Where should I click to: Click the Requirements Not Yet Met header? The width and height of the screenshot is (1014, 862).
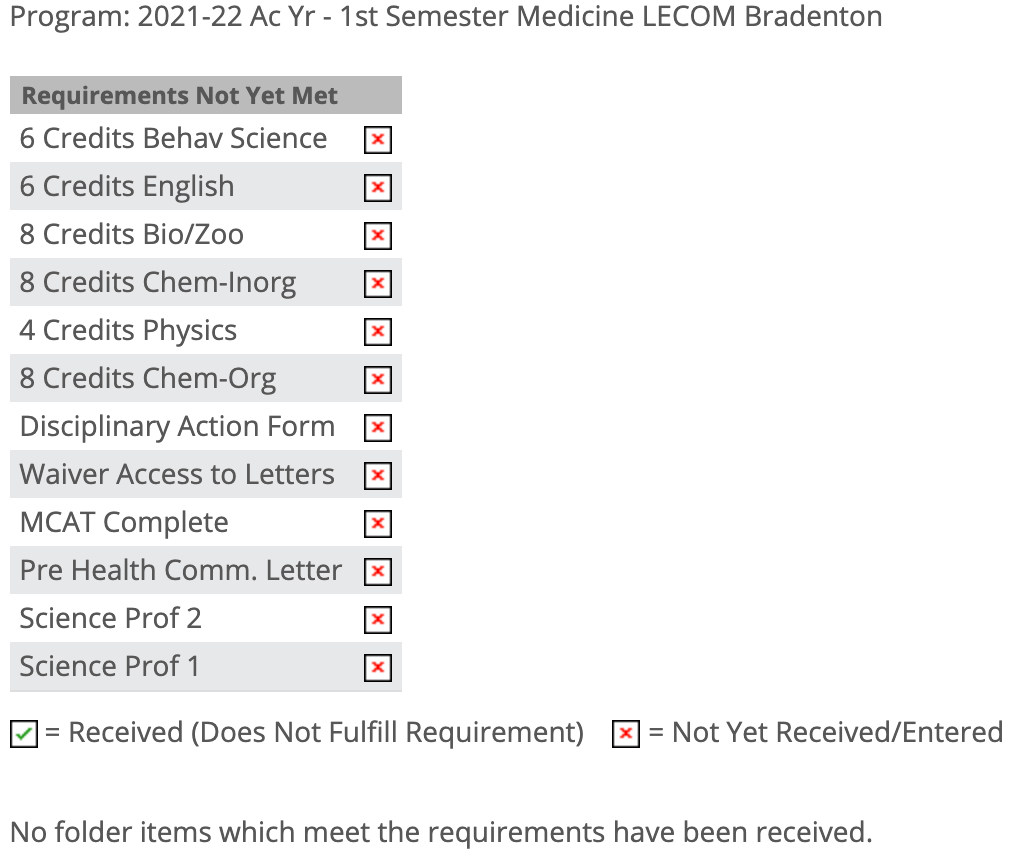click(x=180, y=96)
